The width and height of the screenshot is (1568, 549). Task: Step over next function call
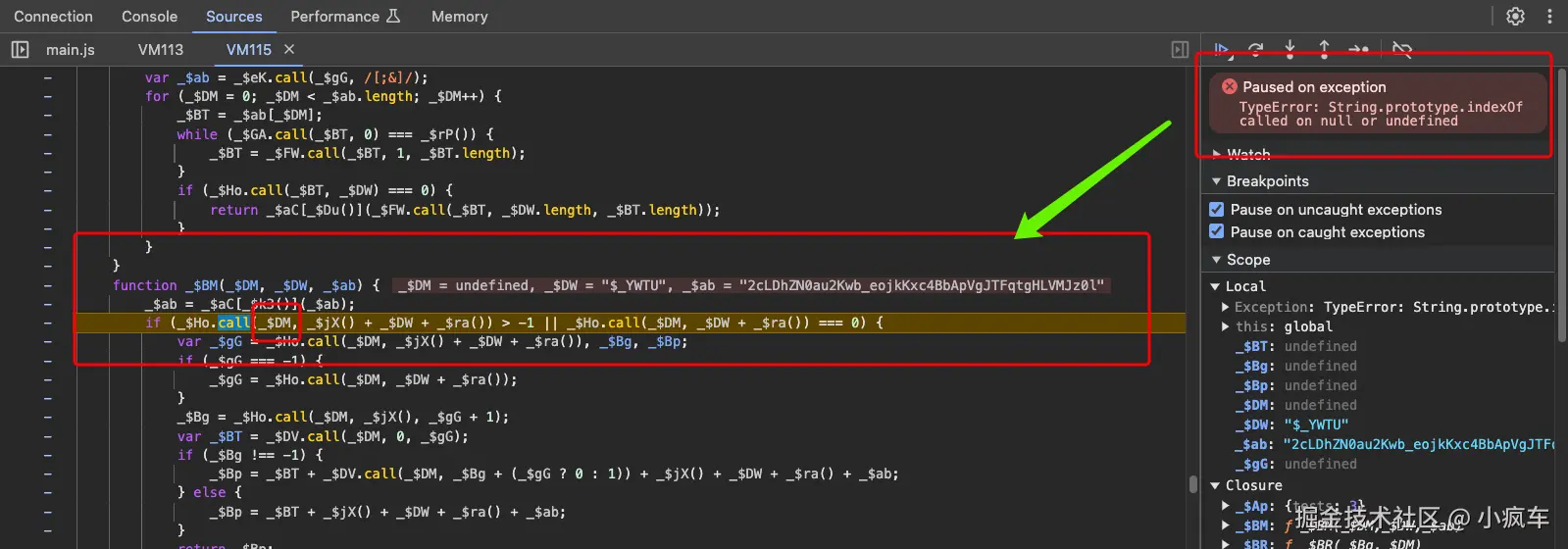tap(1256, 49)
